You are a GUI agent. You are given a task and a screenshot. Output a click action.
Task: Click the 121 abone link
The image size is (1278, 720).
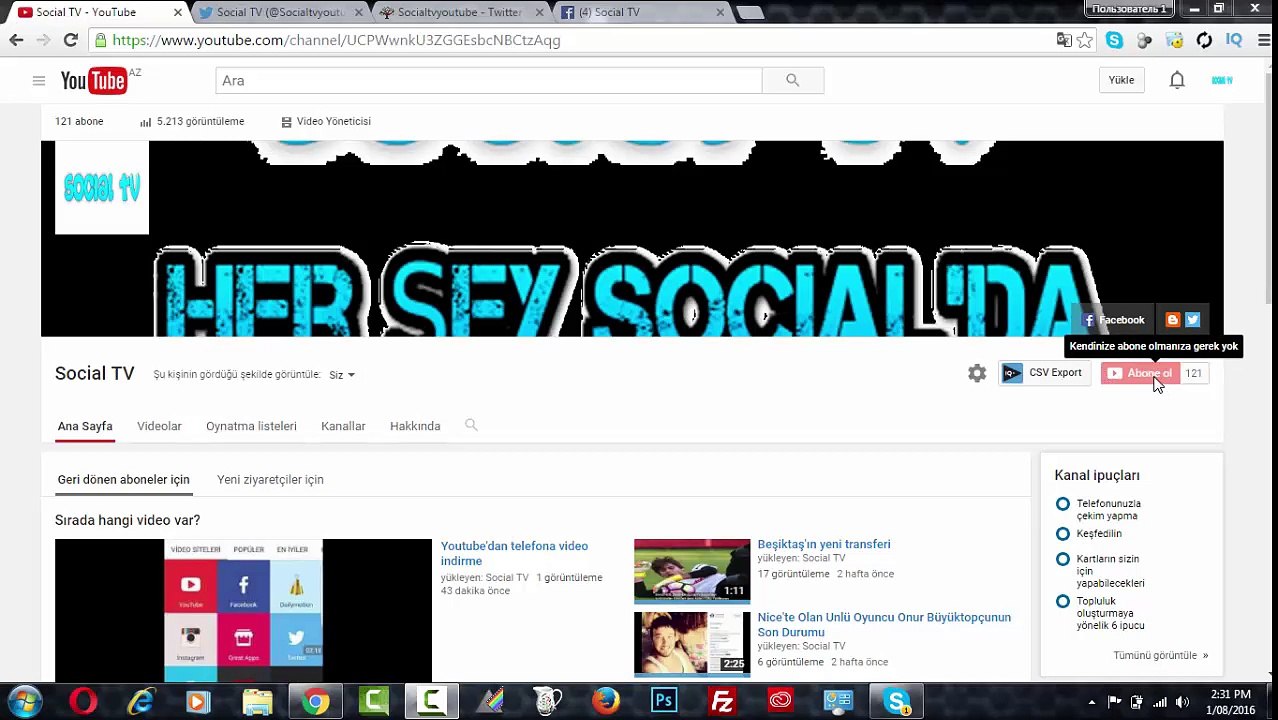[x=79, y=121]
